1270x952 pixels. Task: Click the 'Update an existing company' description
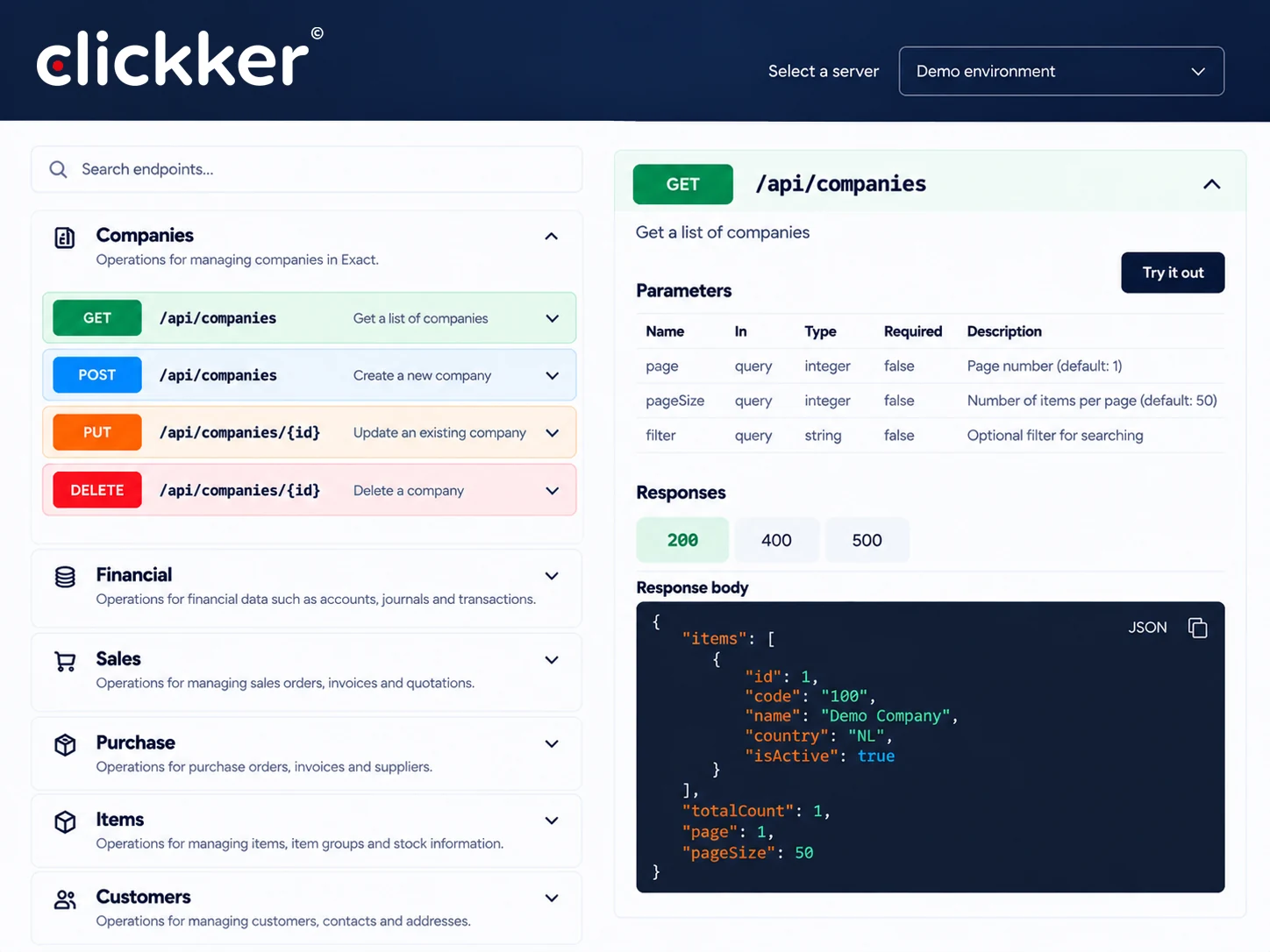439,433
